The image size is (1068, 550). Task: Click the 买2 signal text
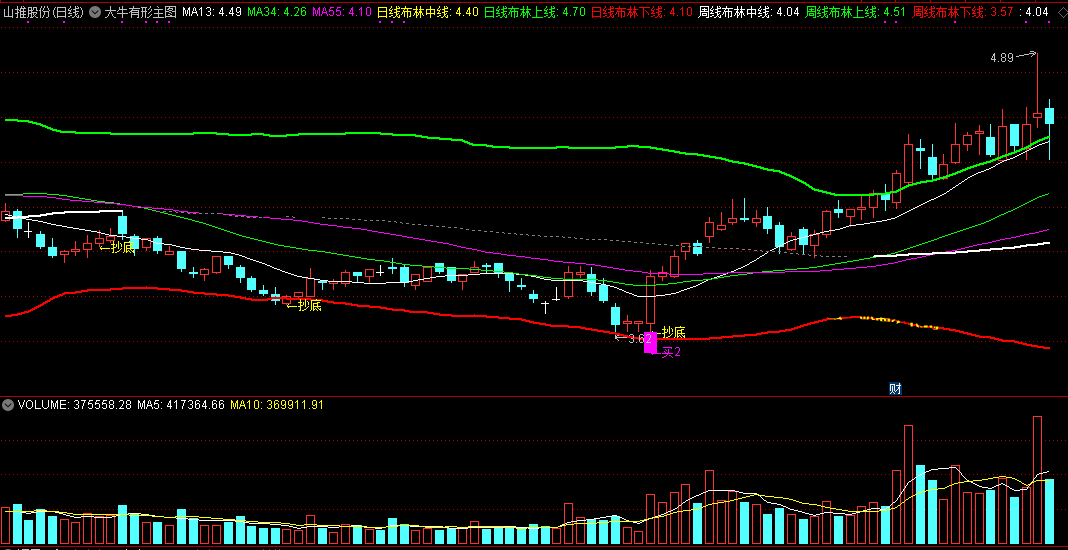672,353
